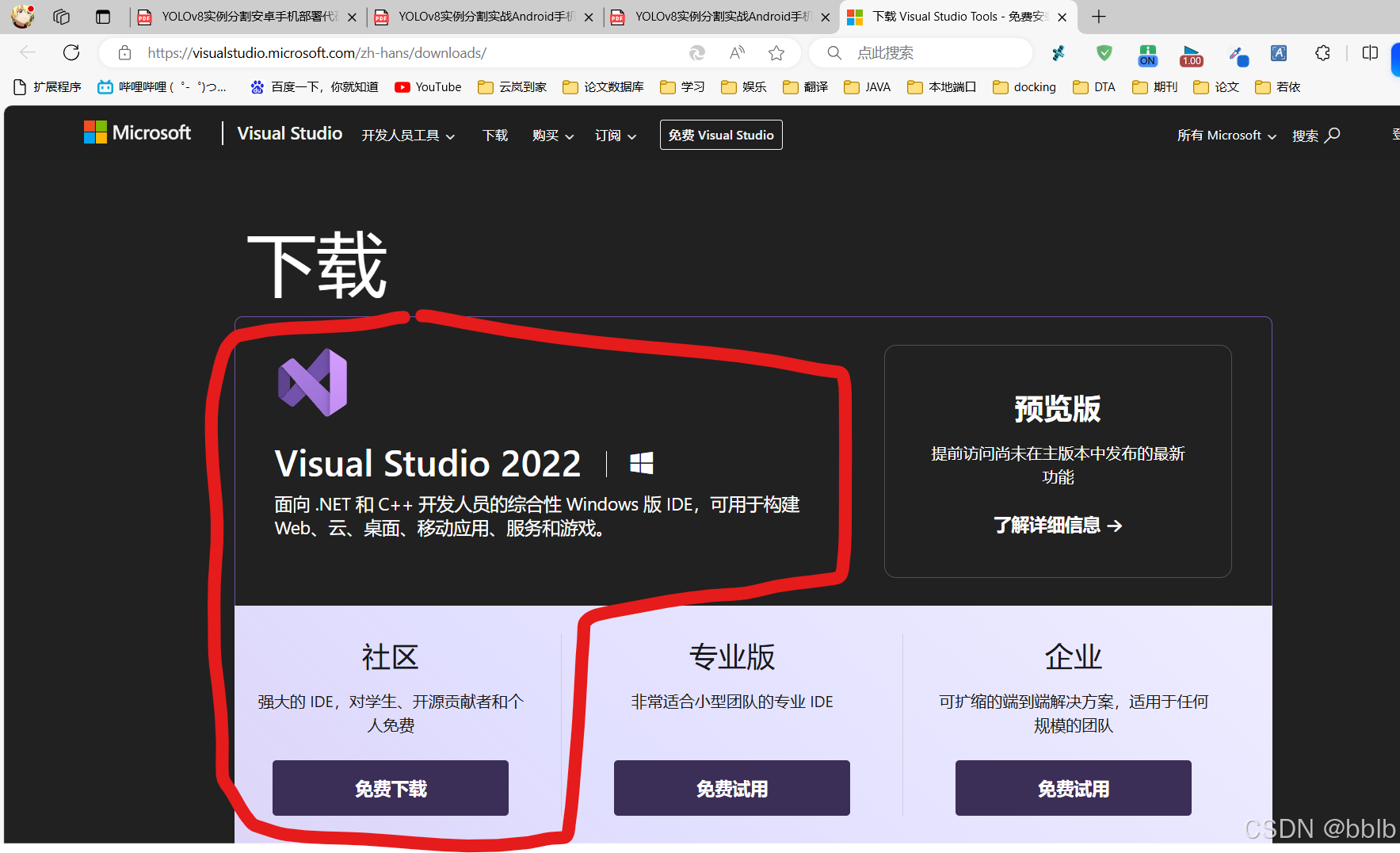
Task: Toggle the split screen icon
Action: pyautogui.click(x=1370, y=53)
